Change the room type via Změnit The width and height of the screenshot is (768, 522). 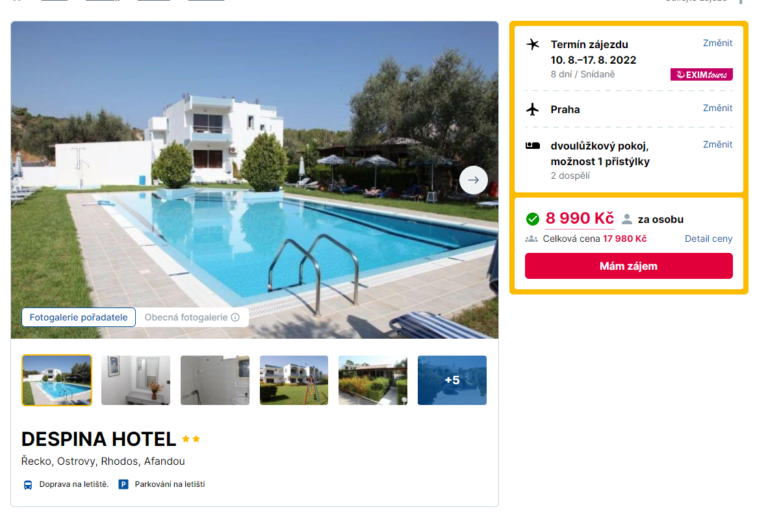point(718,144)
